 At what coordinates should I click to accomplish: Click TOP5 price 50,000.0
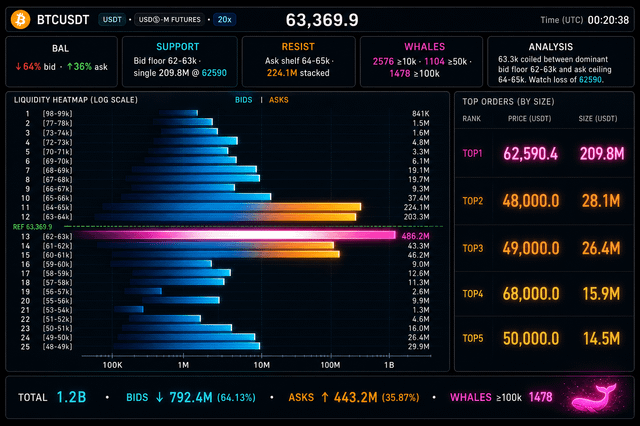click(x=531, y=338)
